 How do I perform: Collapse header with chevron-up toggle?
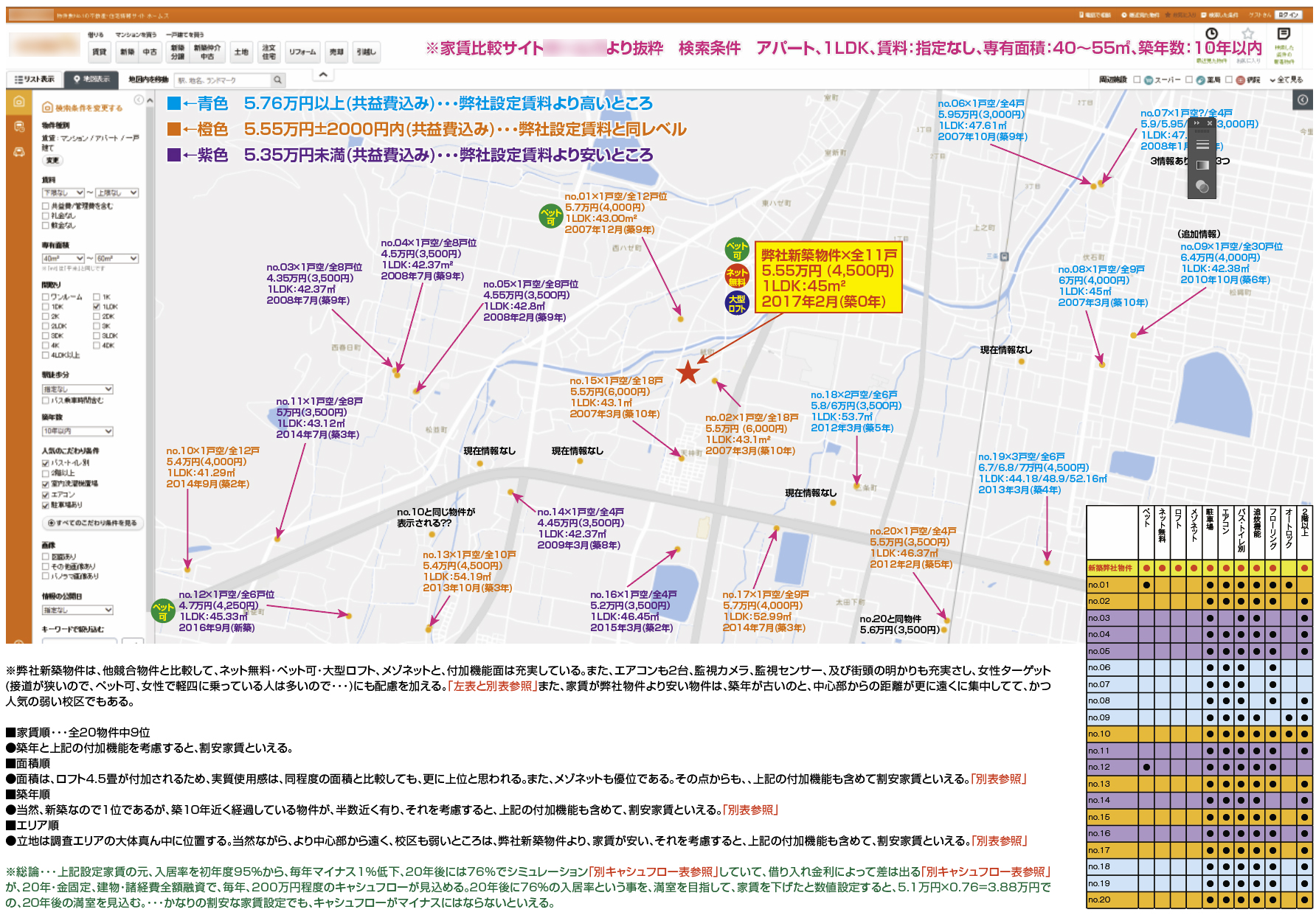323,74
